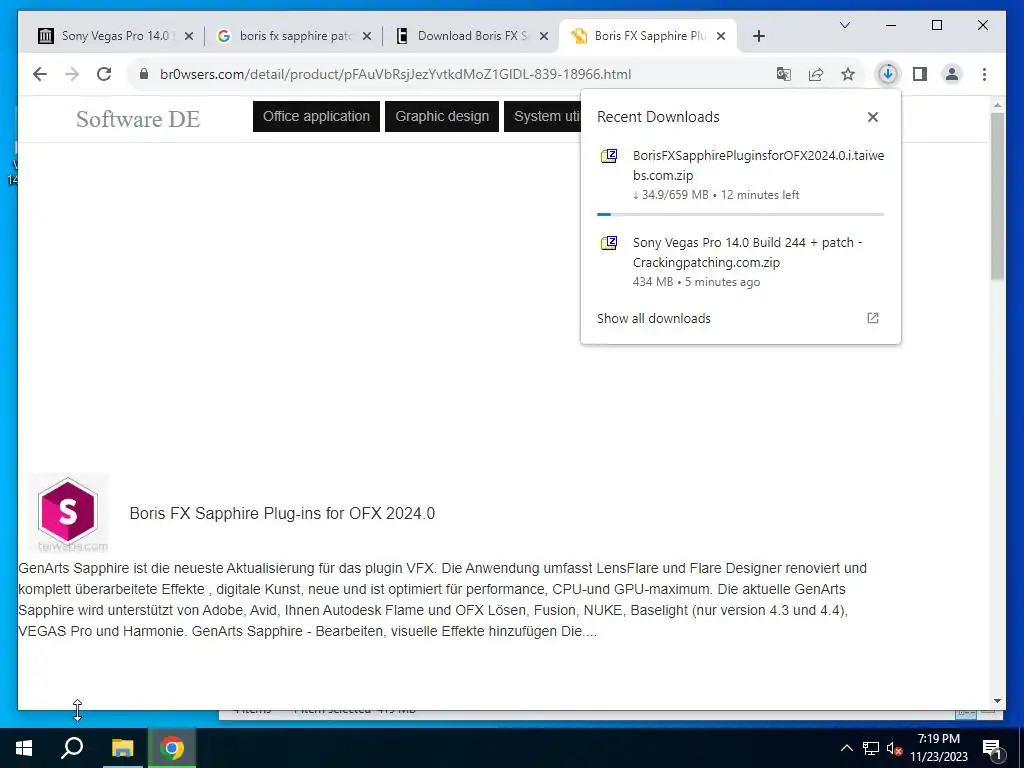Viewport: 1024px width, 768px height.
Task: Close the Sony Vegas Pro 14.0 tab
Action: click(189, 36)
